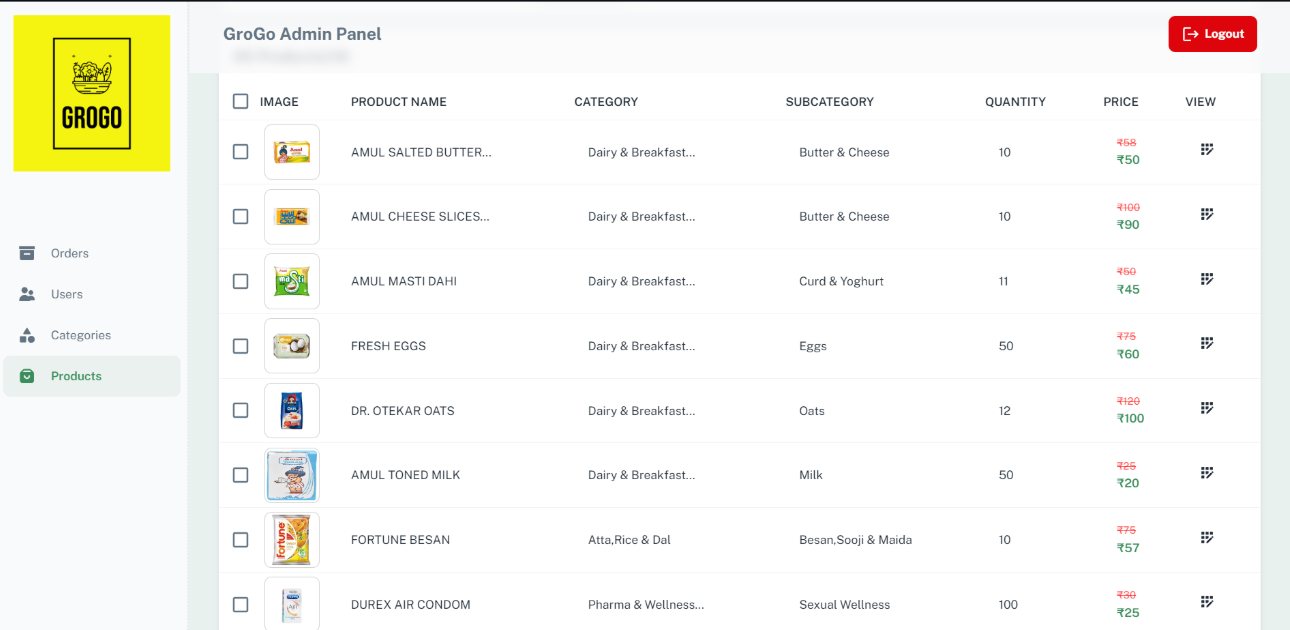Open the view icon for DUREX AIR CONDOM
The image size is (1290, 630).
pyautogui.click(x=1207, y=601)
